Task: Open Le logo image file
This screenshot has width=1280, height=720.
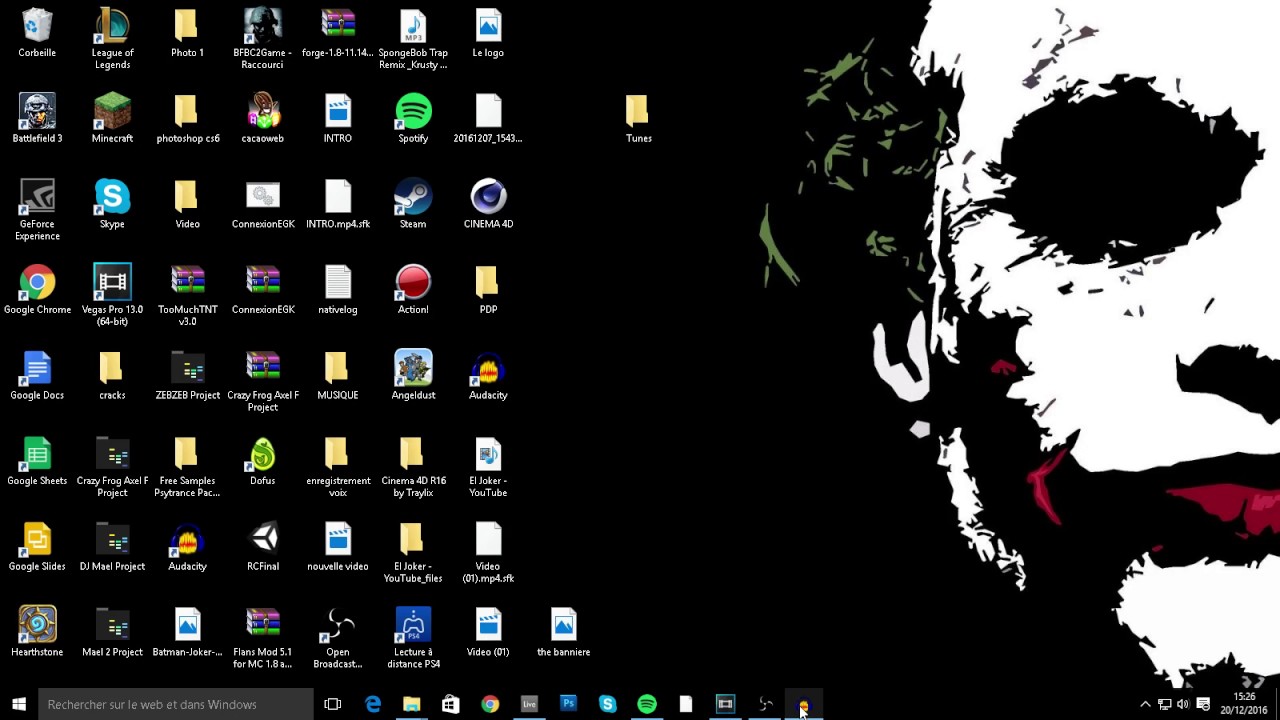Action: 488,33
